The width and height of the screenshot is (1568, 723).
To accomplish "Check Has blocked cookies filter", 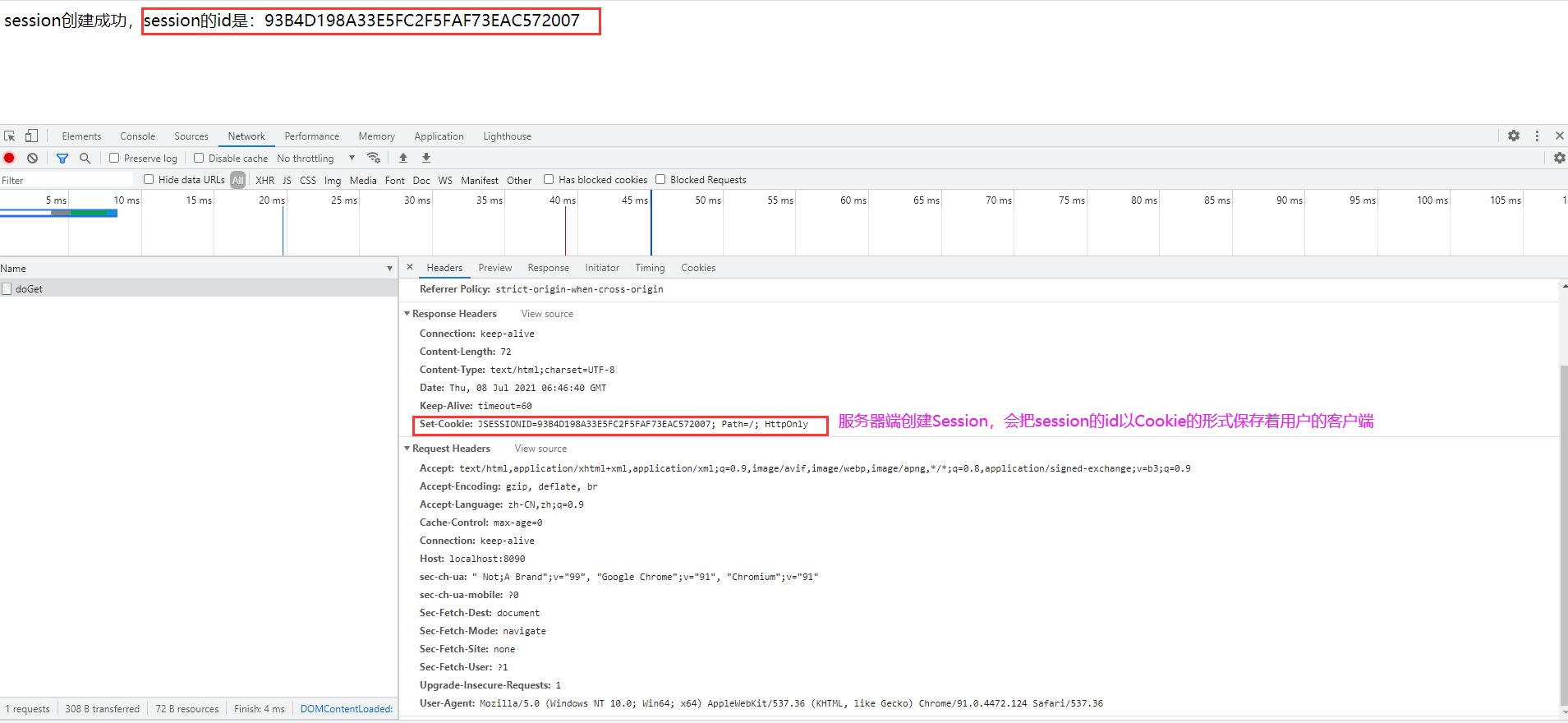I will pyautogui.click(x=549, y=179).
